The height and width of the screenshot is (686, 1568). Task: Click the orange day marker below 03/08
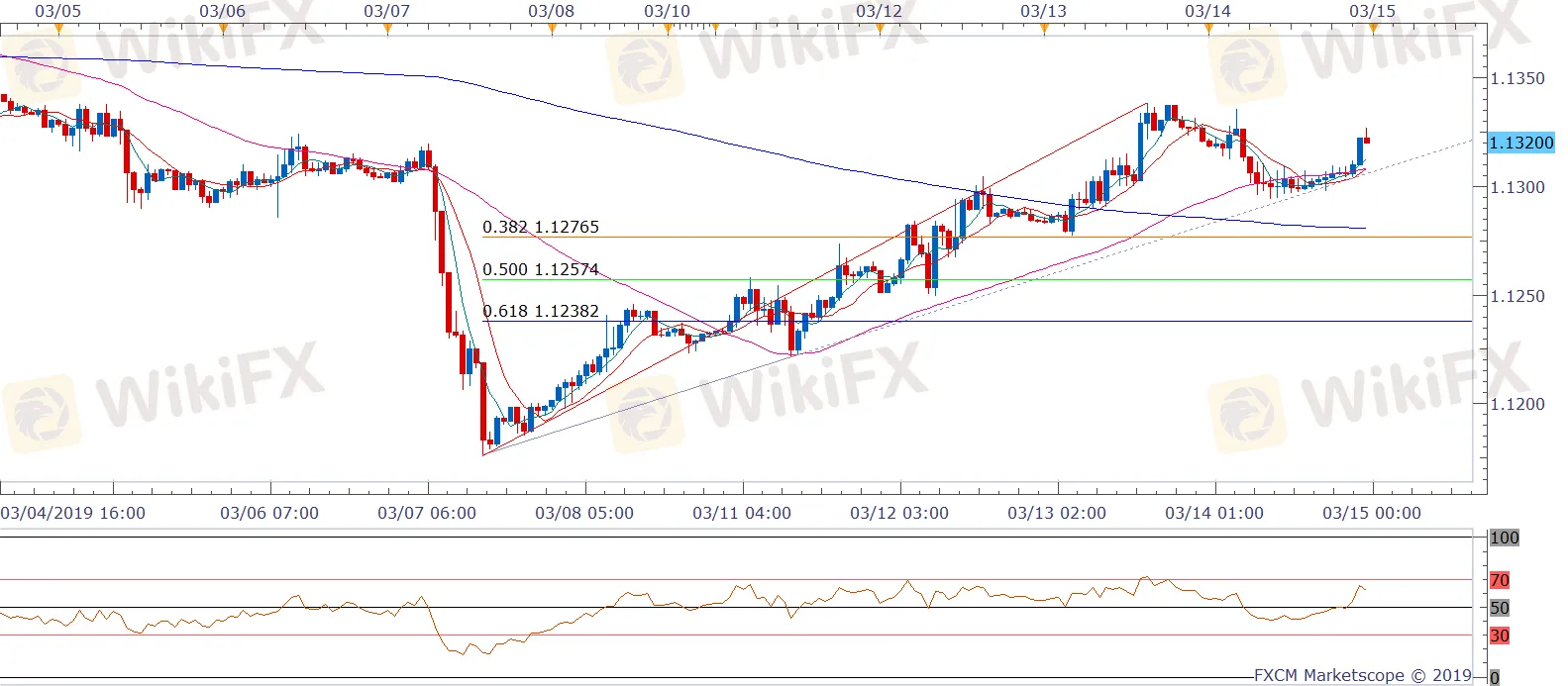pyautogui.click(x=552, y=29)
